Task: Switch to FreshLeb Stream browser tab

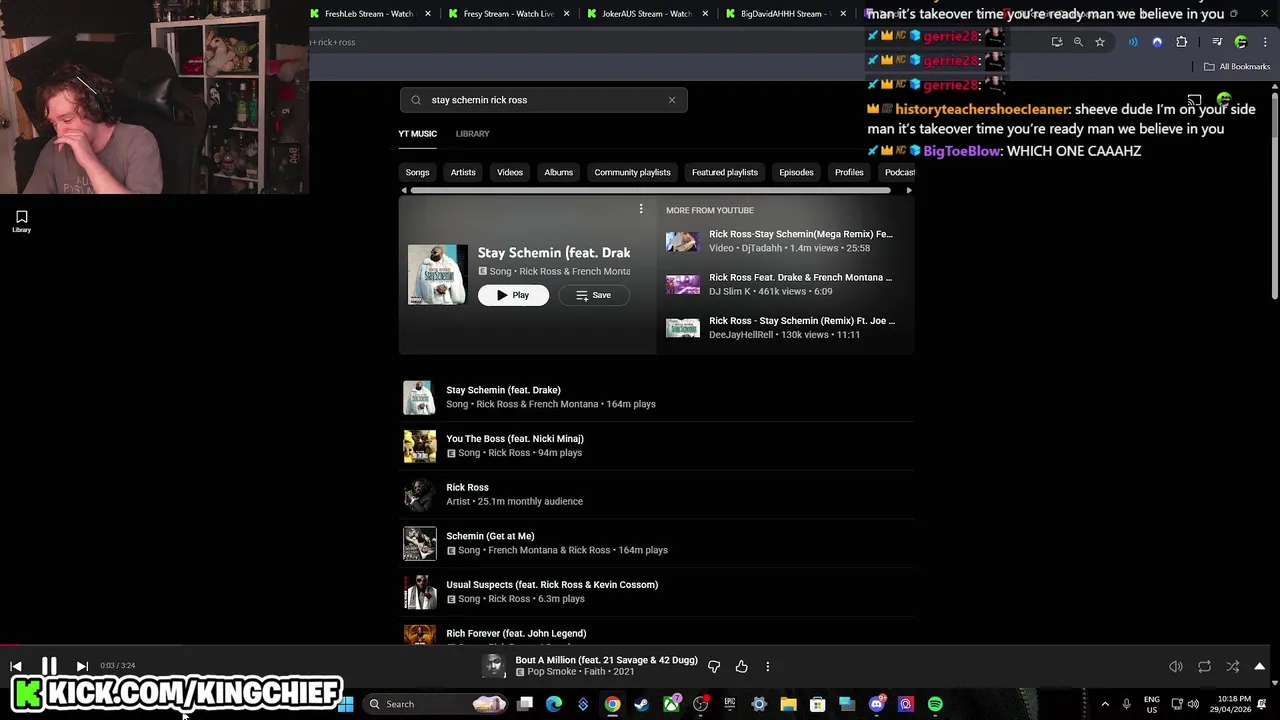Action: point(369,14)
